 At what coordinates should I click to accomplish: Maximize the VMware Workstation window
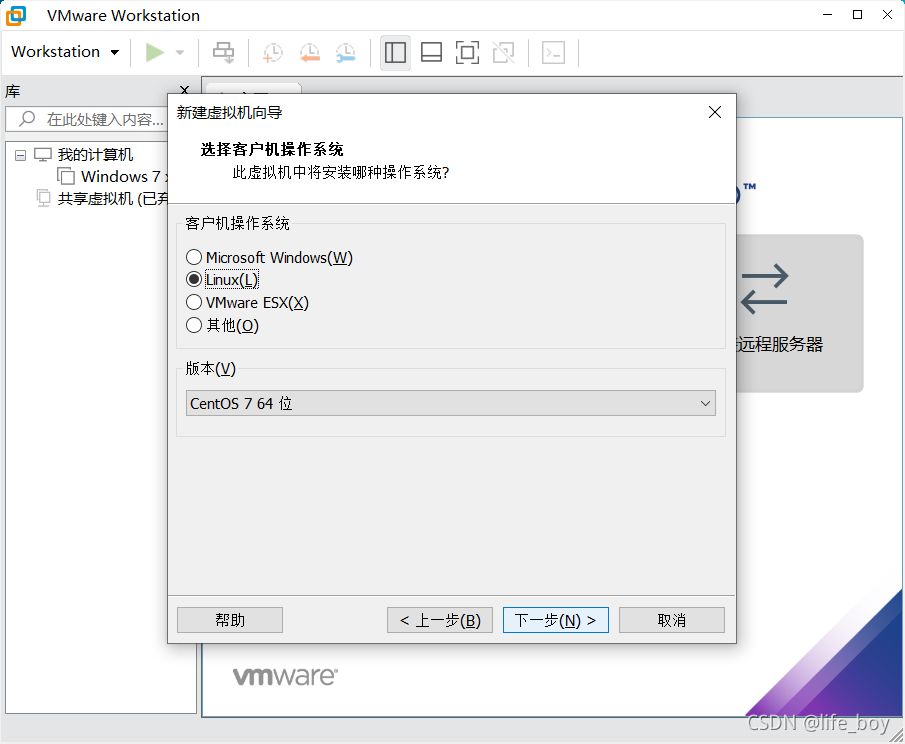pyautogui.click(x=858, y=14)
